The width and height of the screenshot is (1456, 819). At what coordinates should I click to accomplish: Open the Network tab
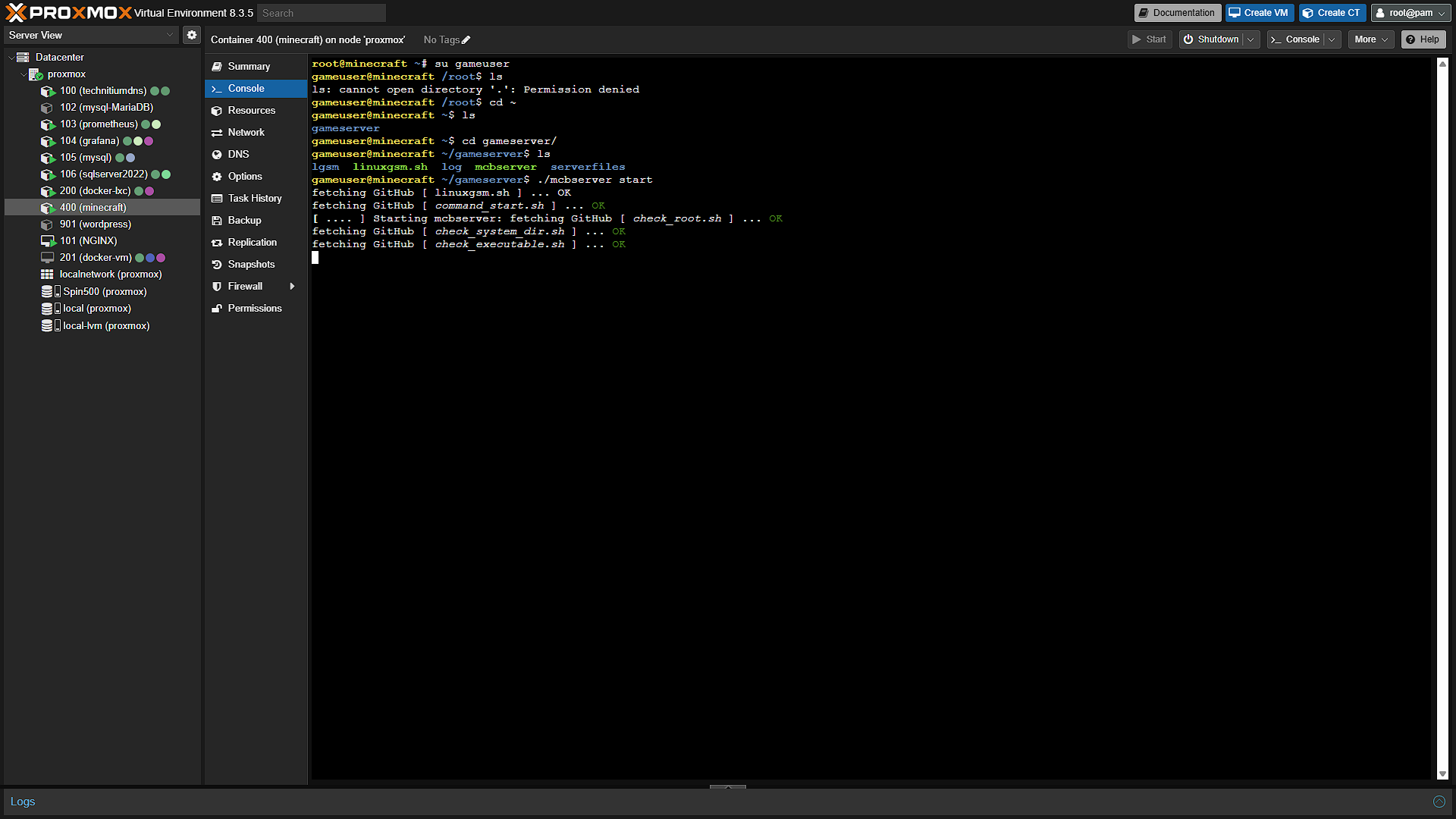click(256, 133)
